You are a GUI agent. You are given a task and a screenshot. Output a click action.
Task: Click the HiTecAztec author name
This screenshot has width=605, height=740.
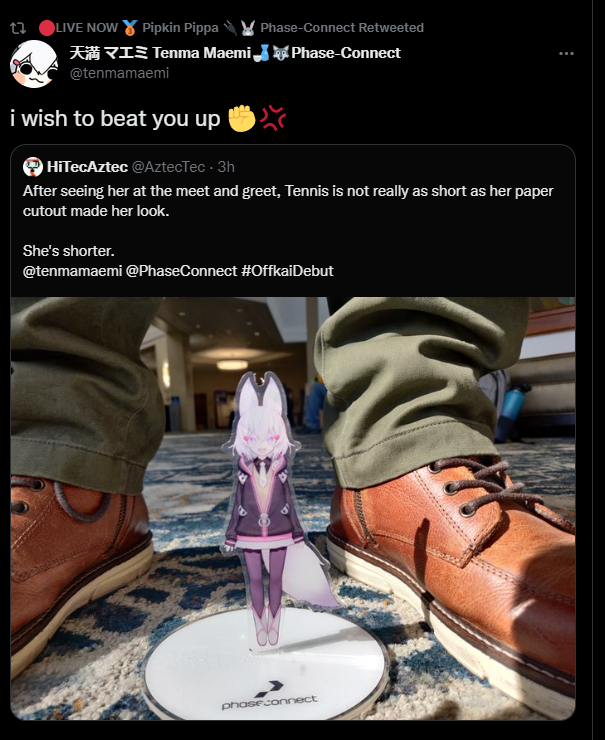click(87, 167)
